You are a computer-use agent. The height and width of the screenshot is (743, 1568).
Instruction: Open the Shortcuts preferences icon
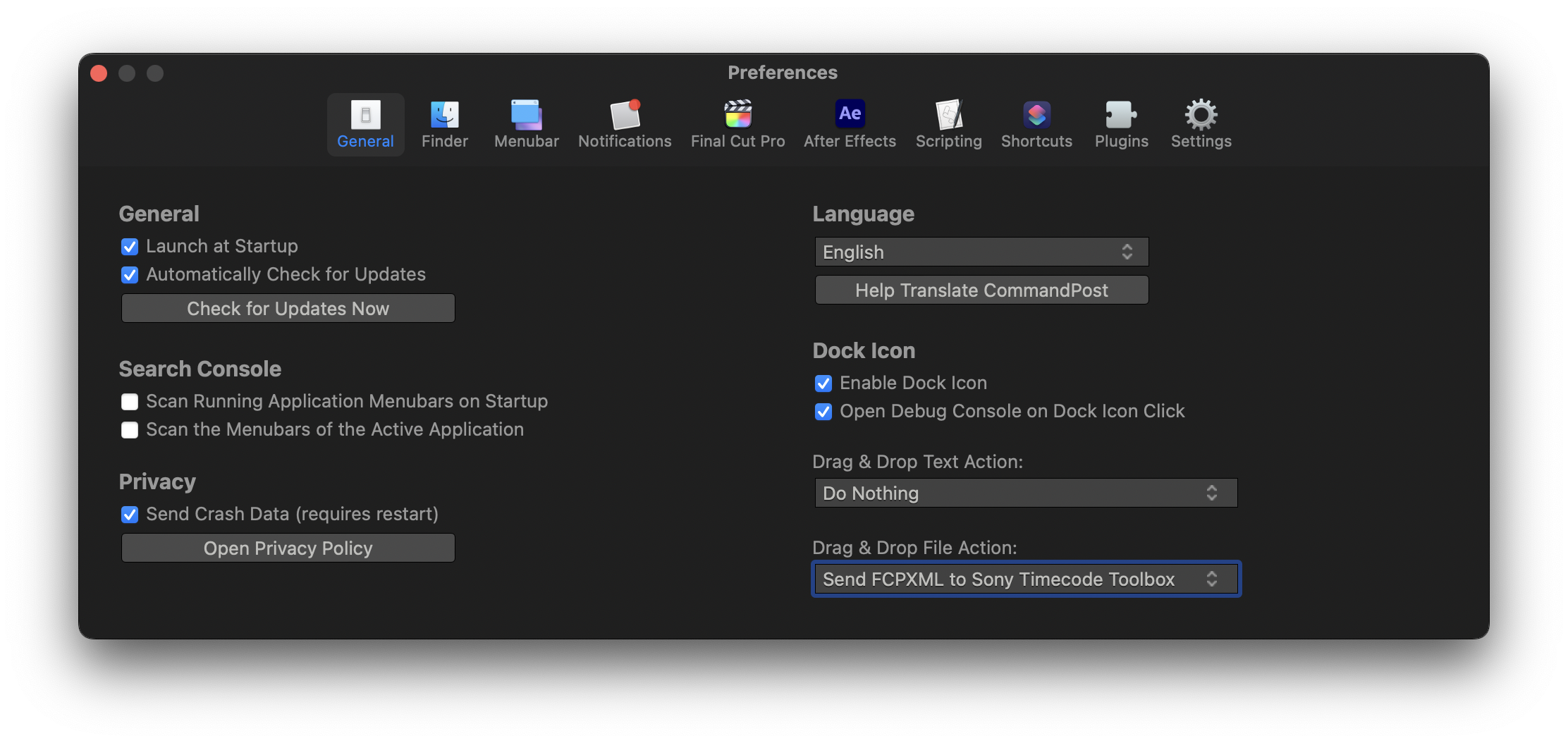tap(1036, 116)
